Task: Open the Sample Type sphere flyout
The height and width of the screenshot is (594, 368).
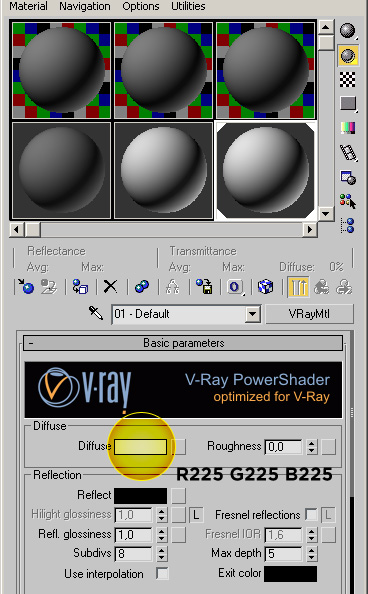Action: pos(347,31)
